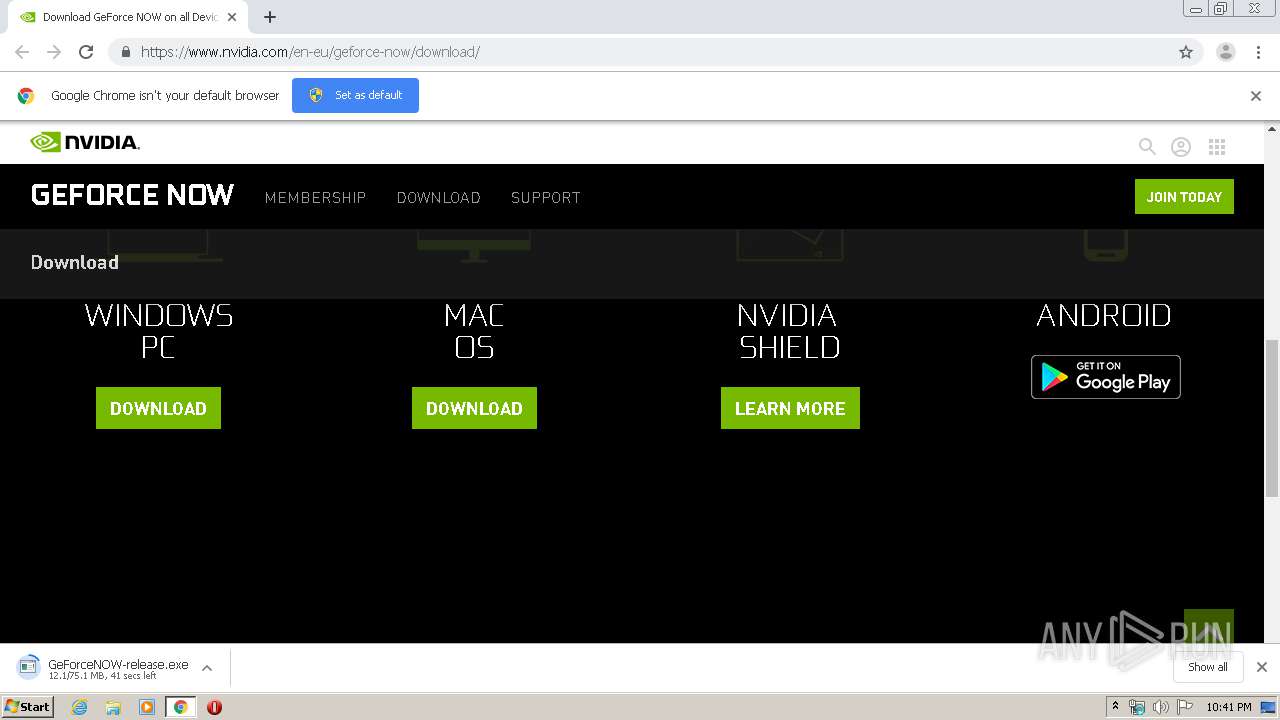This screenshot has height=720, width=1280.
Task: Dismiss the default browser infobar
Action: point(1256,96)
